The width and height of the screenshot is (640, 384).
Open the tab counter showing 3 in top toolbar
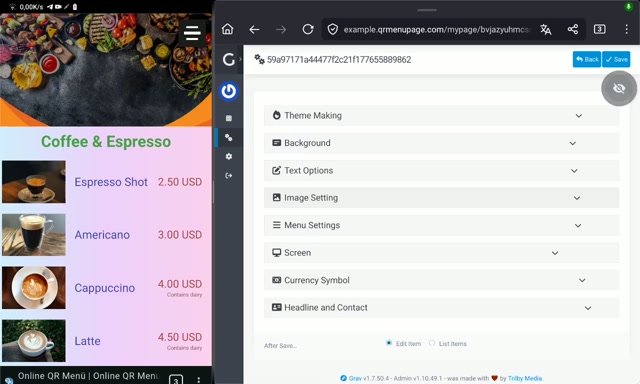[x=600, y=29]
